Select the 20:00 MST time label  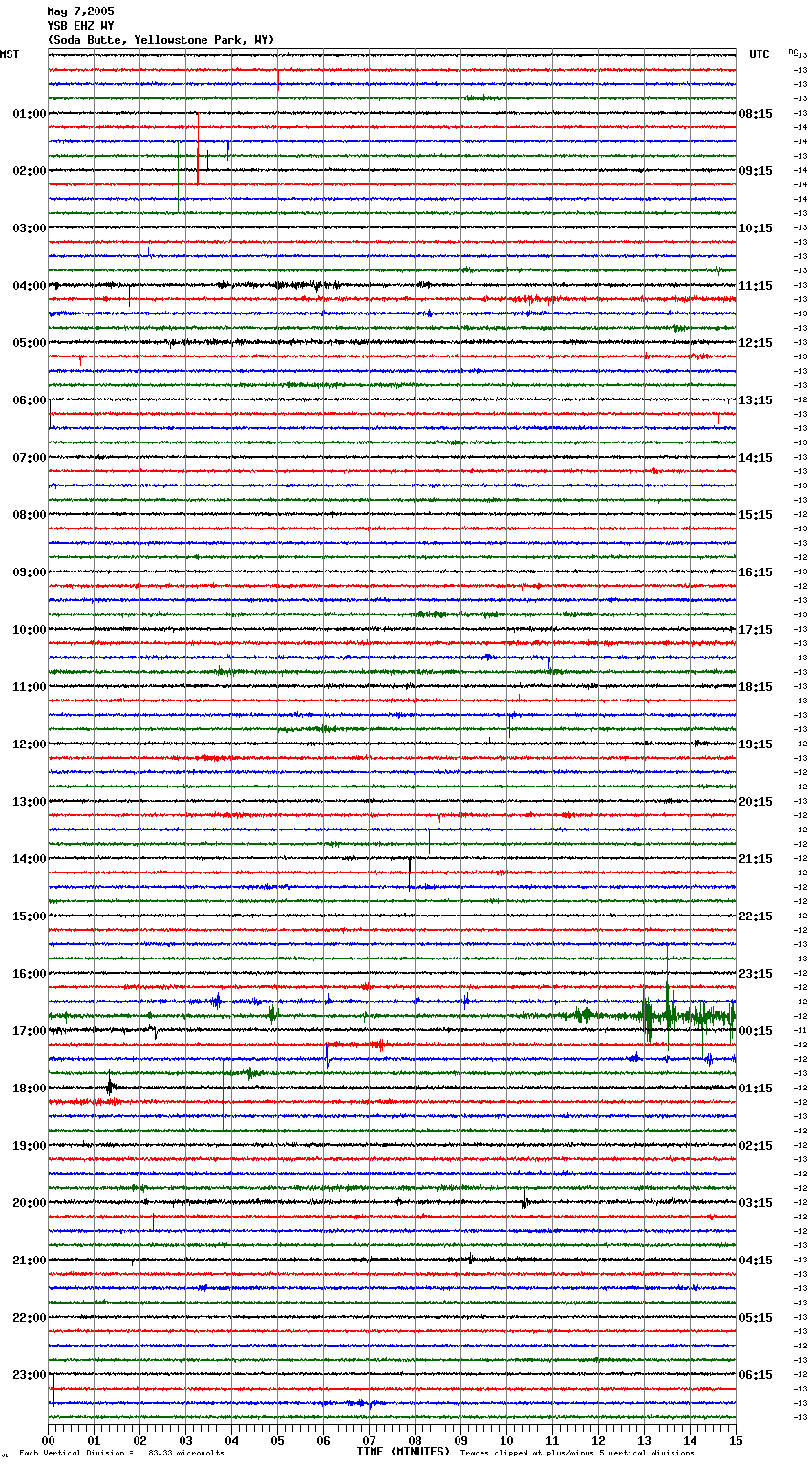click(30, 1203)
